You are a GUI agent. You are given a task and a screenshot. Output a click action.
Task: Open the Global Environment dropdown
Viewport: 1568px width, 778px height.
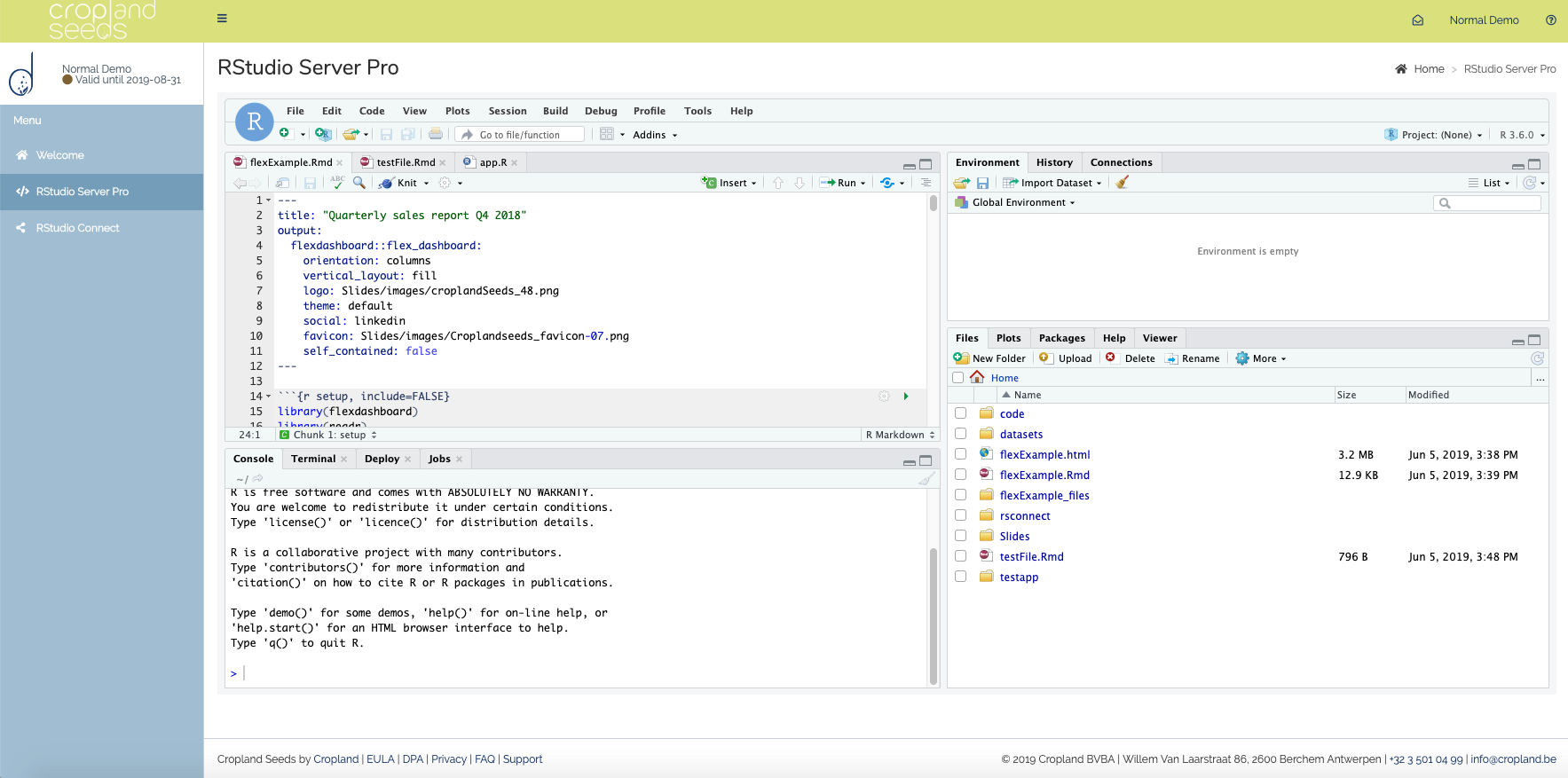coord(1015,202)
